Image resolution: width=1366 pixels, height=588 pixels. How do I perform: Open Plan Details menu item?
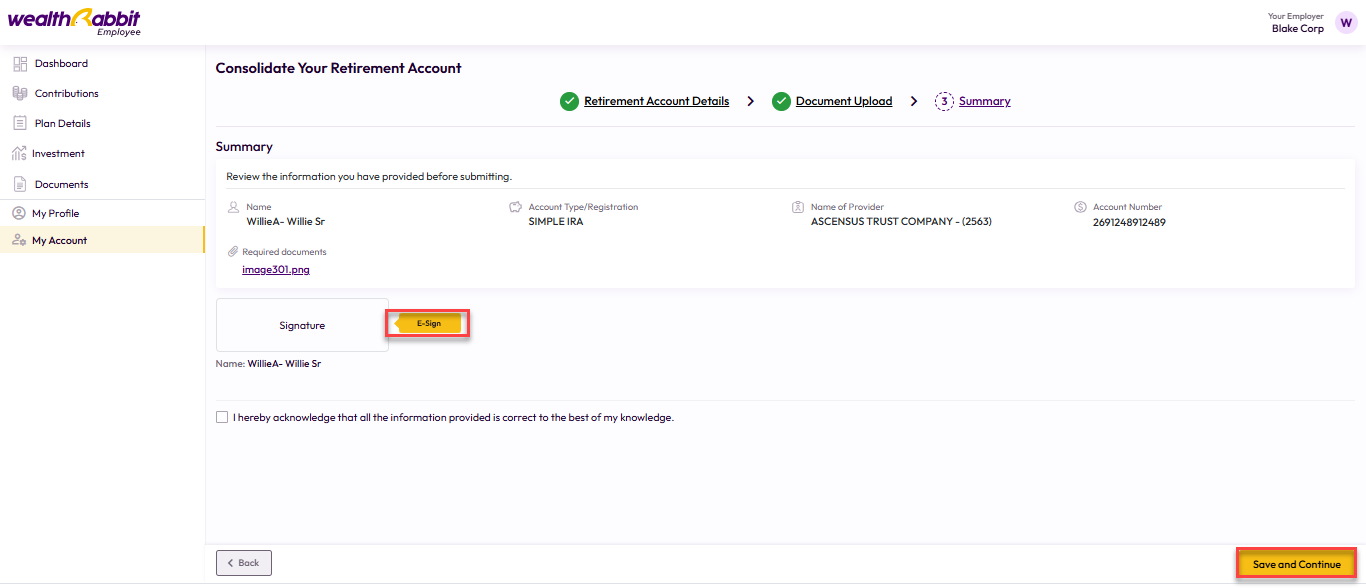[x=63, y=124]
